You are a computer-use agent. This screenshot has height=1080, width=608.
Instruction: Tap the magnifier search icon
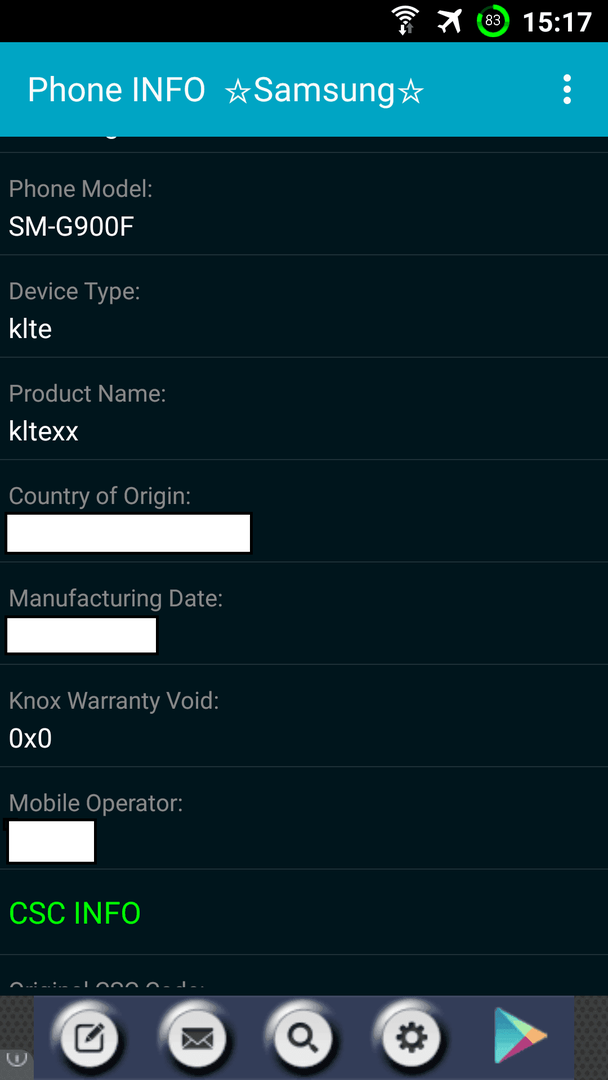303,1036
